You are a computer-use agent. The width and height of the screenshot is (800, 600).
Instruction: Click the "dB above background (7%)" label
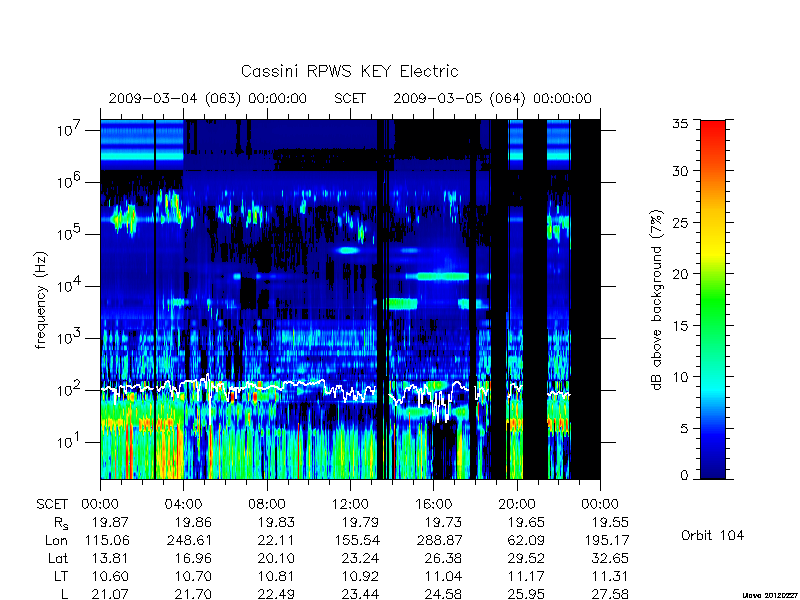point(657,300)
